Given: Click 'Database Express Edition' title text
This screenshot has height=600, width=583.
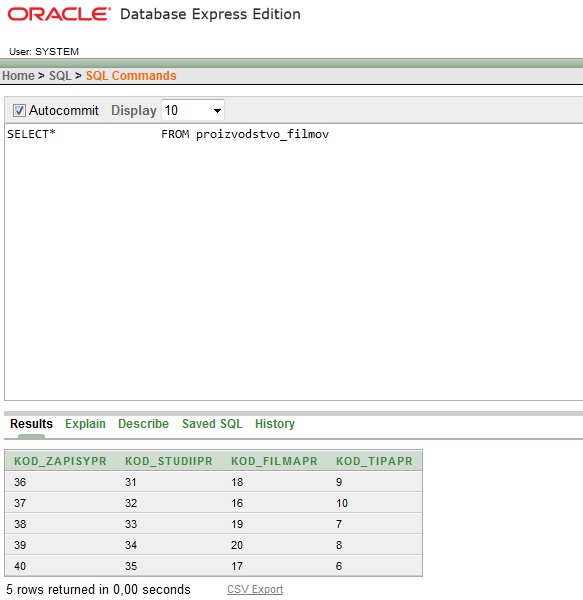Looking at the screenshot, I should point(210,14).
